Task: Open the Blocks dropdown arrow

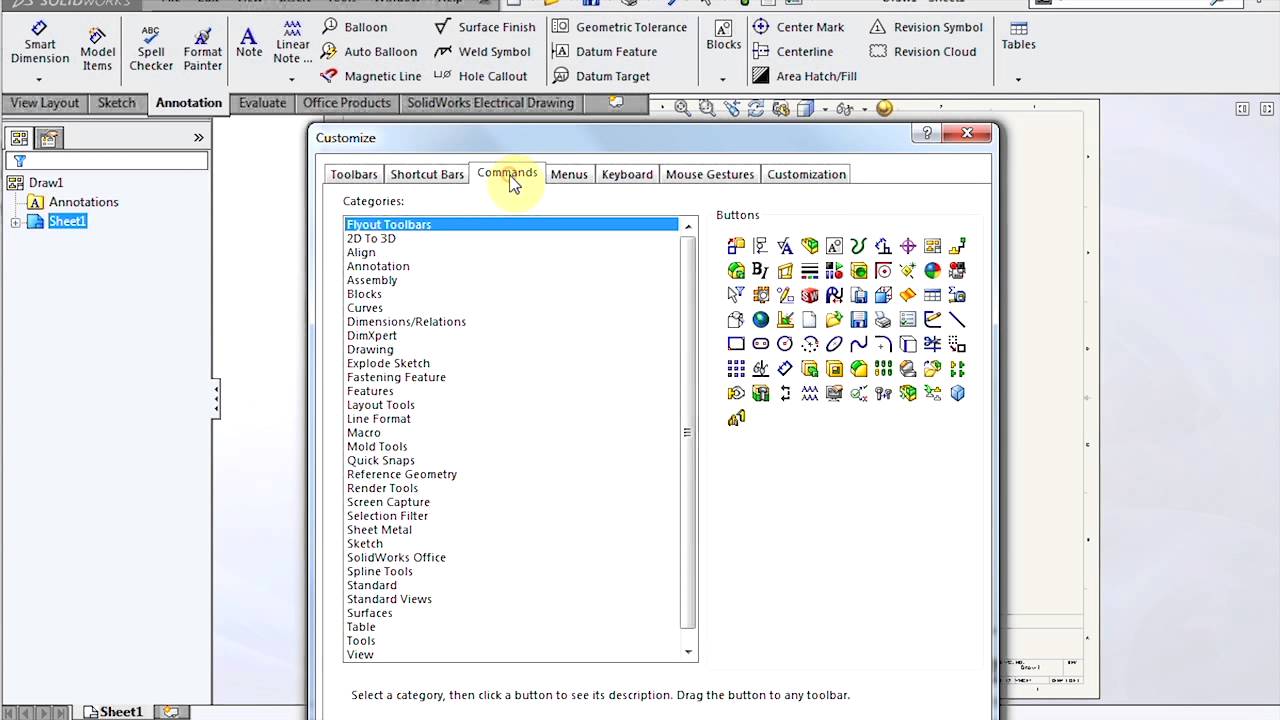Action: pyautogui.click(x=722, y=79)
